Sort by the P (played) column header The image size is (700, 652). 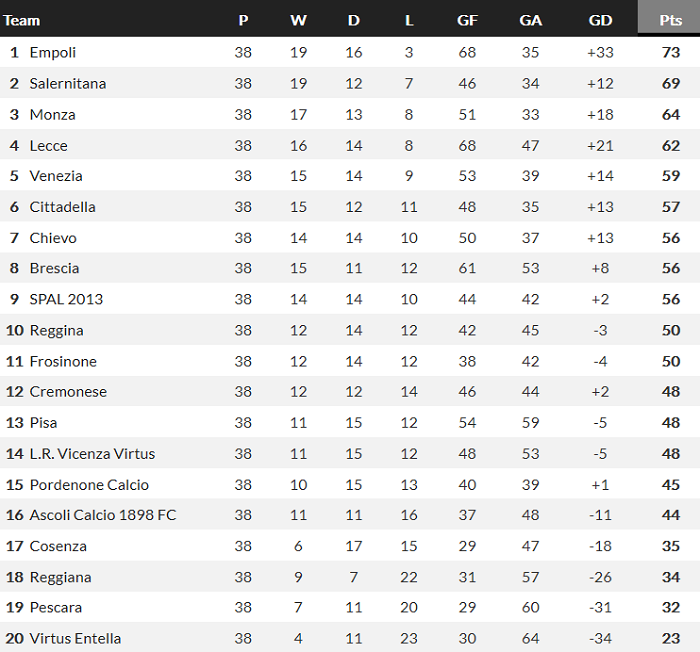tap(243, 20)
